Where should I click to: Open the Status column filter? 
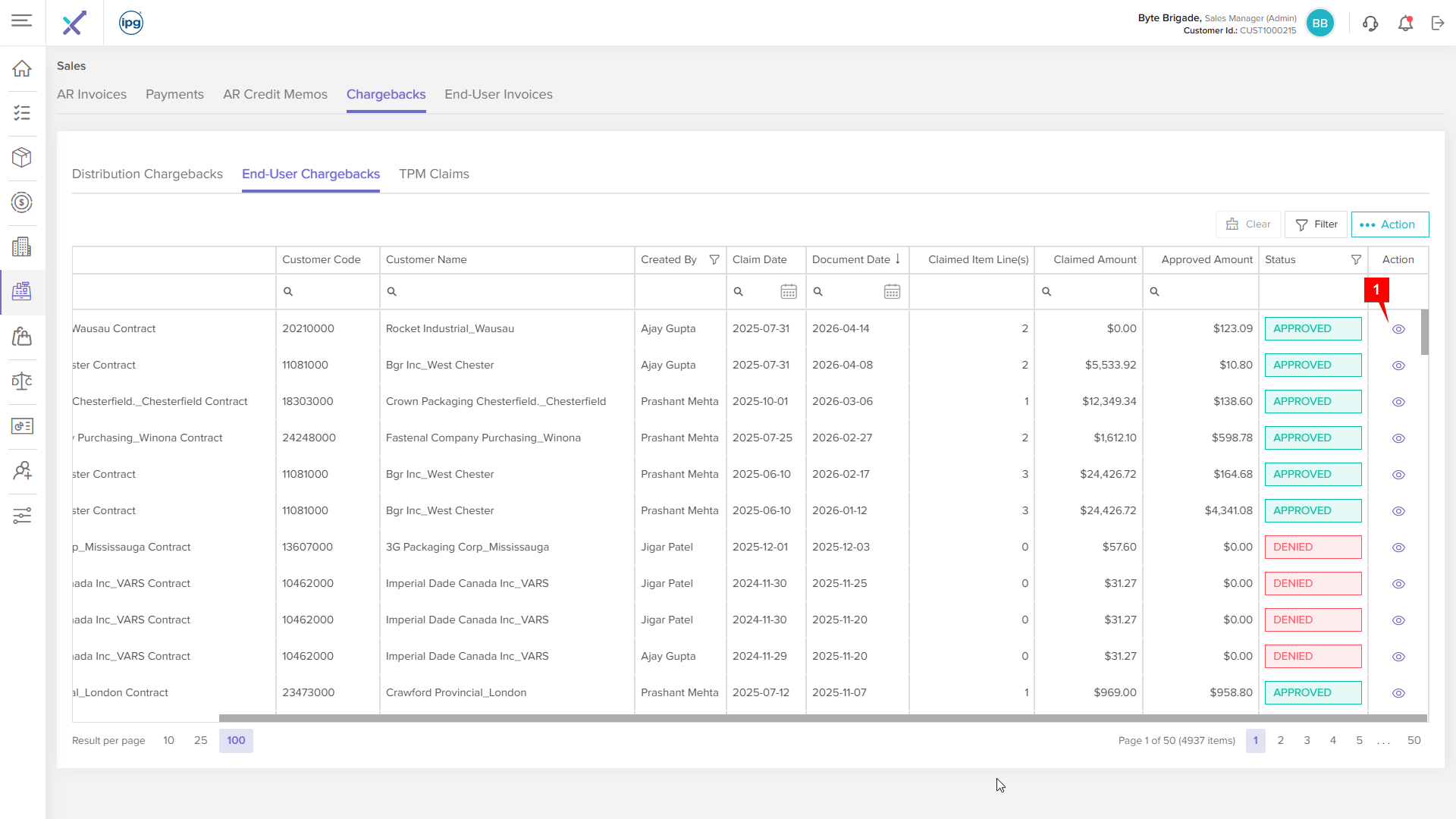click(1356, 259)
